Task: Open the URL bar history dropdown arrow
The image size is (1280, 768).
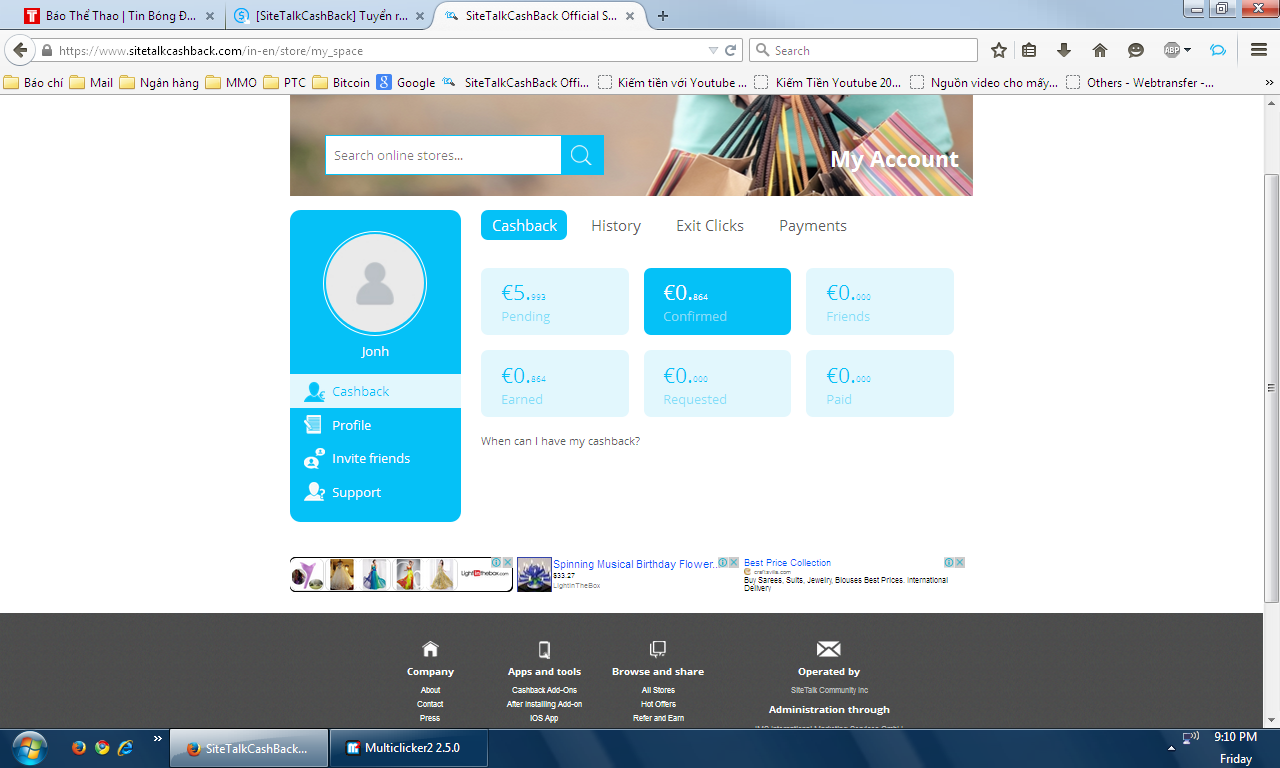Action: tap(713, 50)
